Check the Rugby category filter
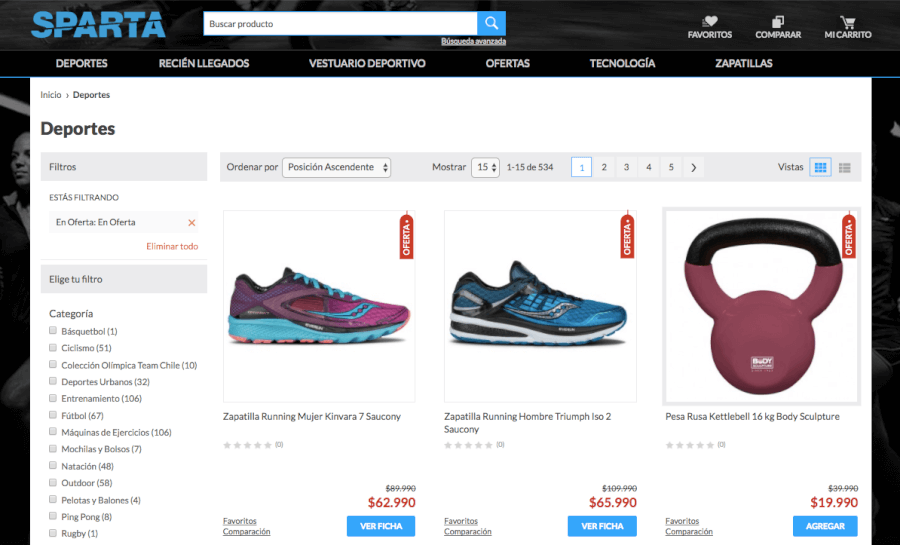900x545 pixels. [x=53, y=533]
